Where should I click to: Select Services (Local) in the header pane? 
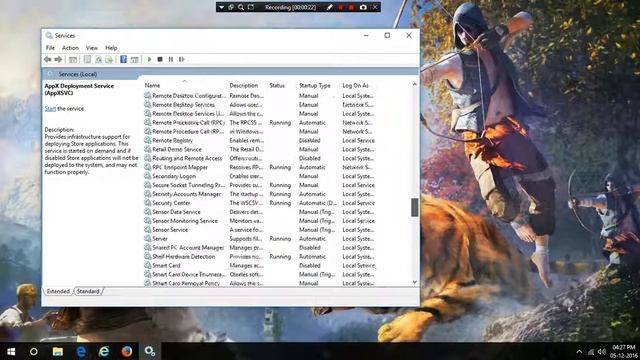pos(78,74)
